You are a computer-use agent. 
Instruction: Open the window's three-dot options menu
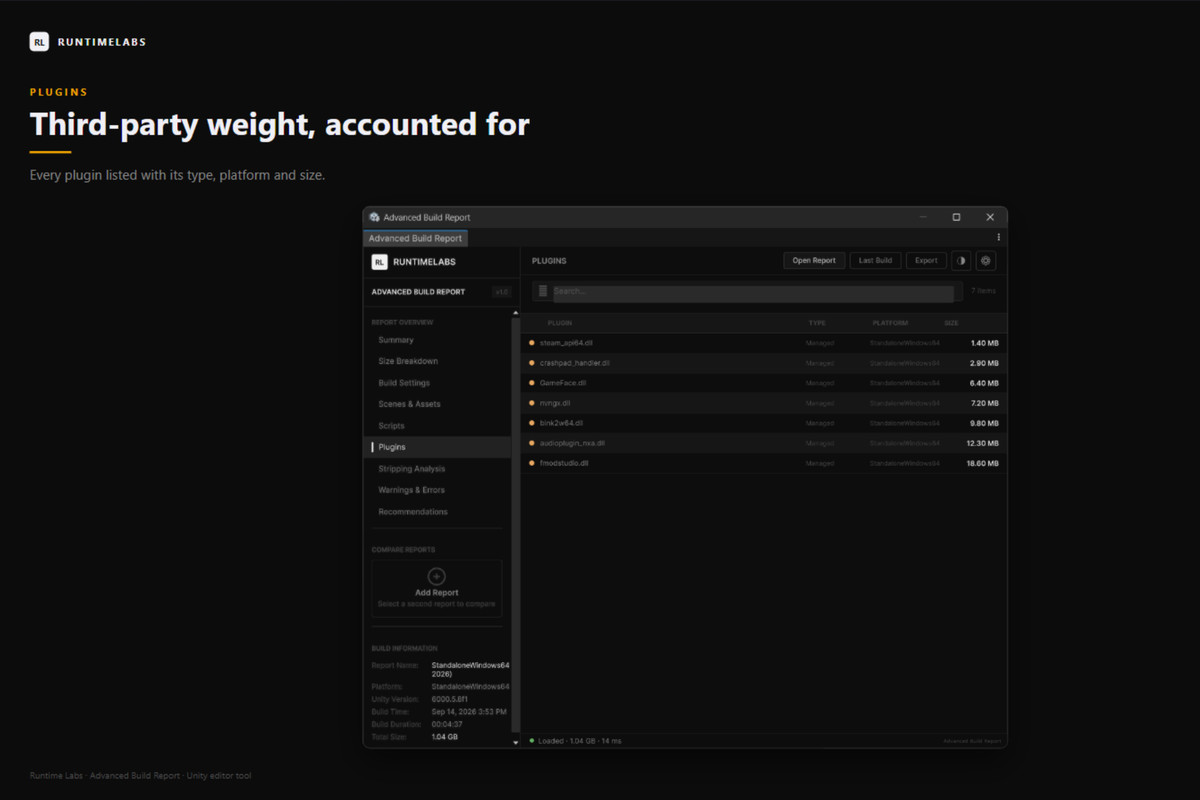(998, 238)
